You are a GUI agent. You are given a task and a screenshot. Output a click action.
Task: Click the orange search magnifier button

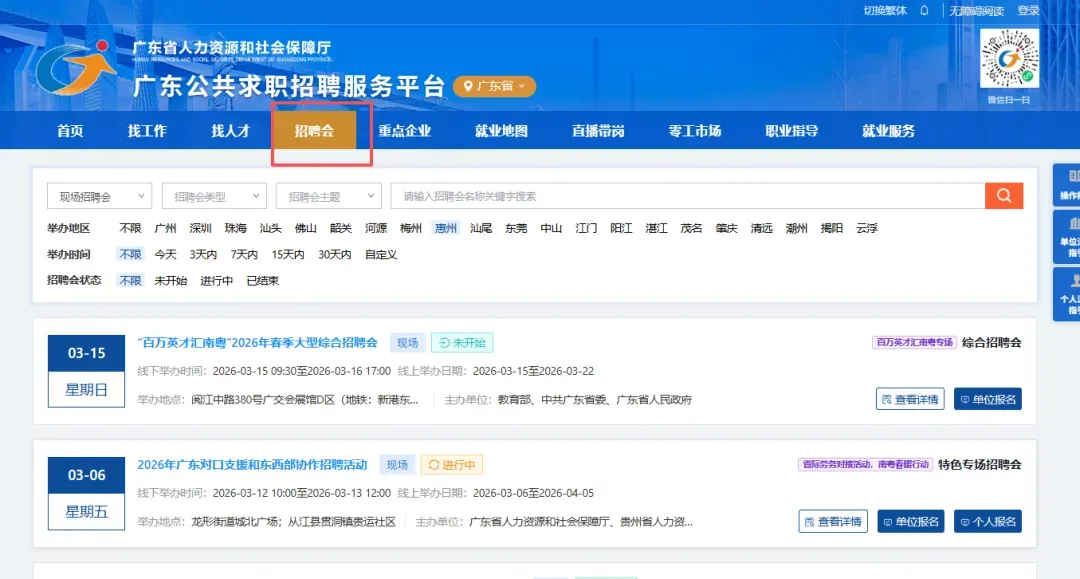(x=1004, y=196)
